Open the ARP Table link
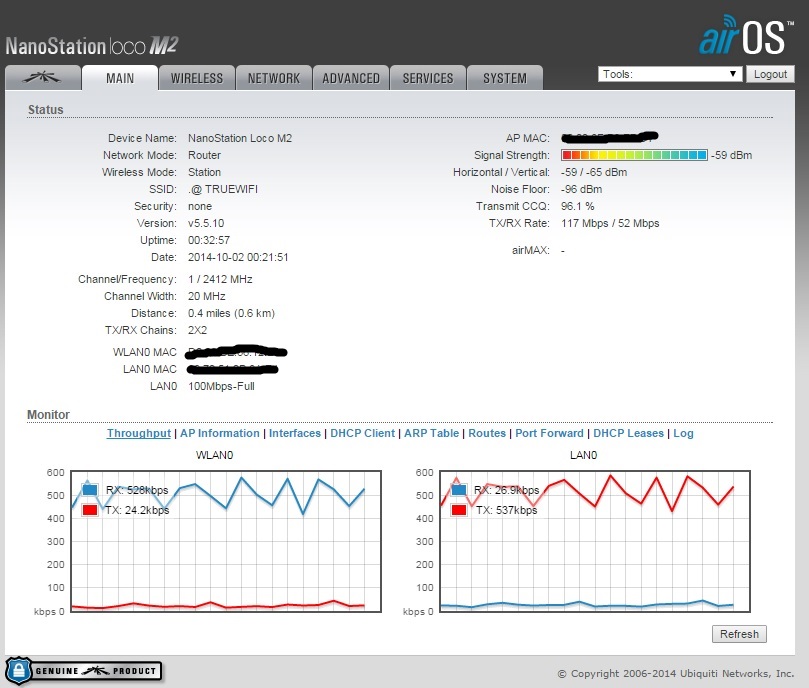The width and height of the screenshot is (809, 688). click(x=431, y=433)
